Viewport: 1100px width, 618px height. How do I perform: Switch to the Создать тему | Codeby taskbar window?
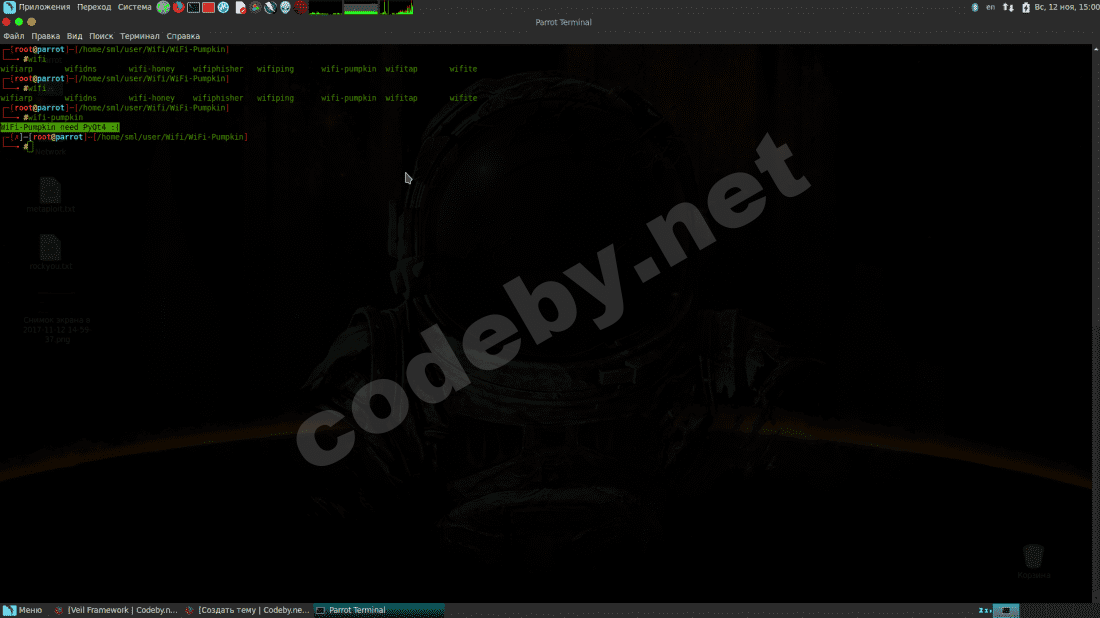(x=247, y=610)
